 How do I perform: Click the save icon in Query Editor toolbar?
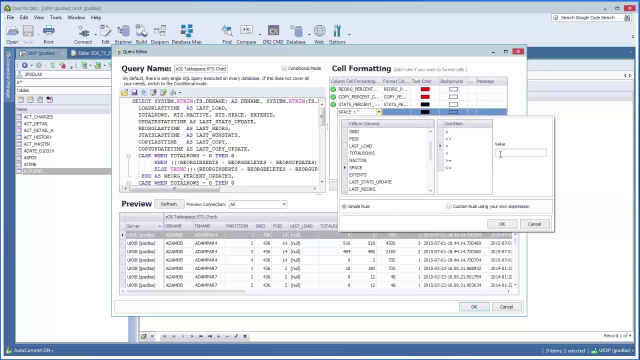pyautogui.click(x=134, y=93)
